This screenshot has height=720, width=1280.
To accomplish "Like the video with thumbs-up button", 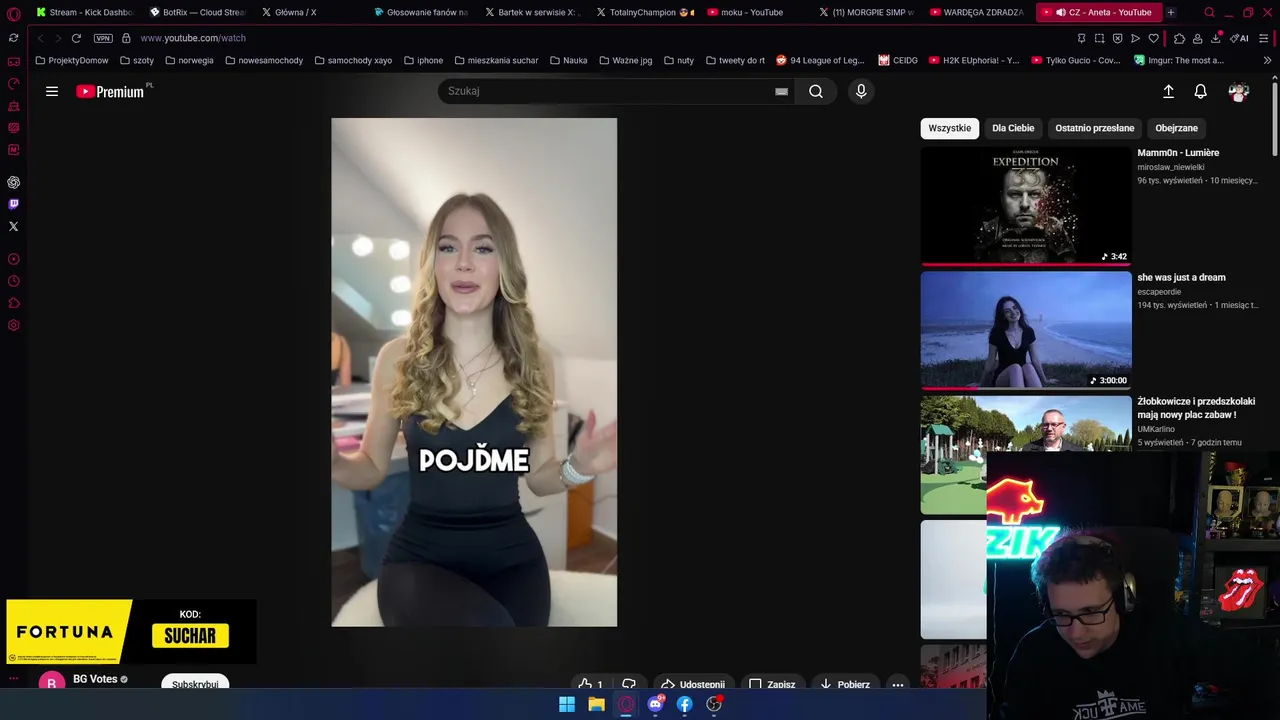I will (x=590, y=685).
